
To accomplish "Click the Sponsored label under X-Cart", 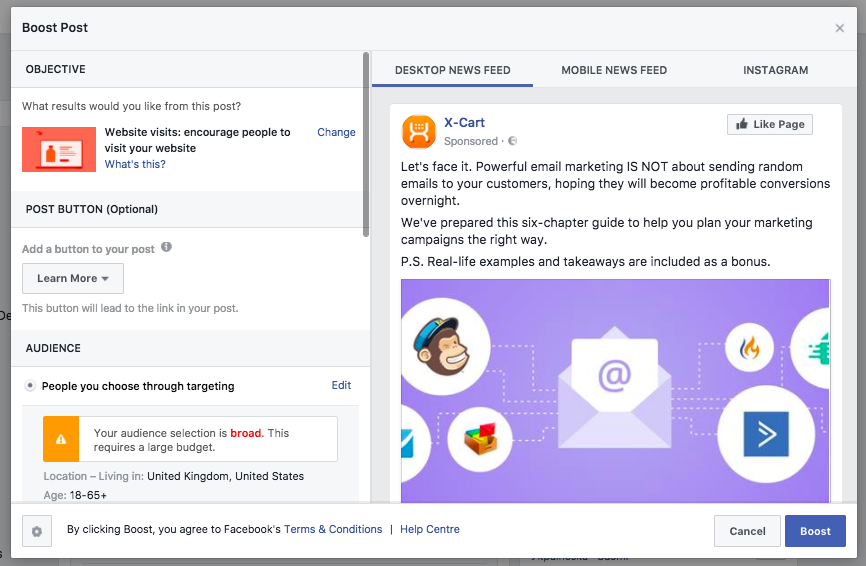I will pyautogui.click(x=471, y=141).
